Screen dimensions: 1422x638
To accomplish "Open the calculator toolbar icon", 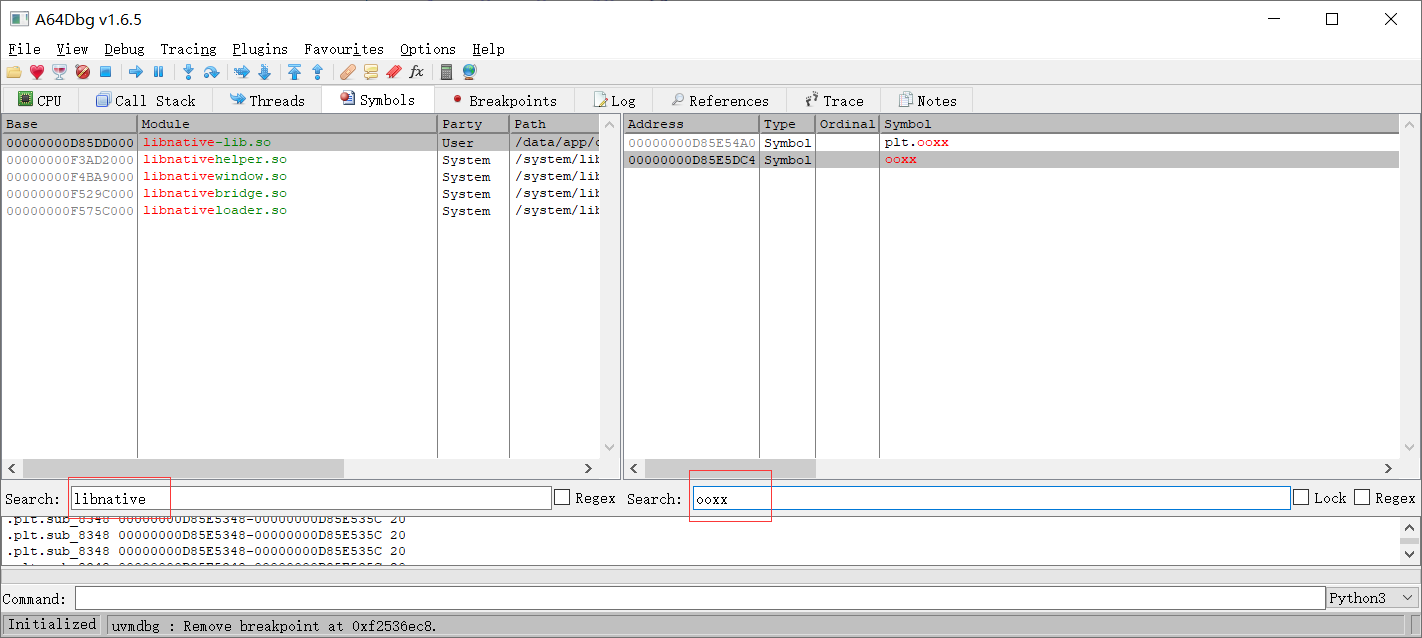I will click(446, 72).
